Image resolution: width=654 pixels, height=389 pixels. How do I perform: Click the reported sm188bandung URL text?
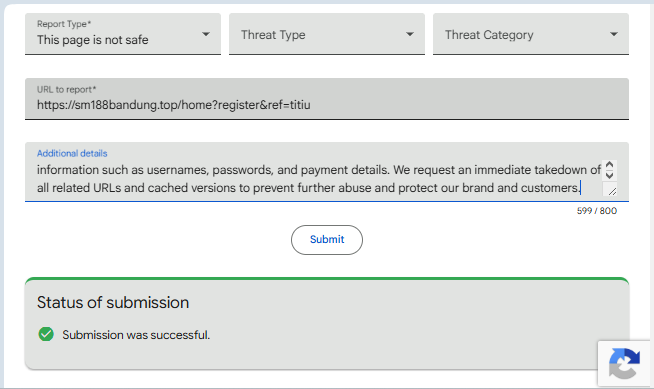point(174,105)
